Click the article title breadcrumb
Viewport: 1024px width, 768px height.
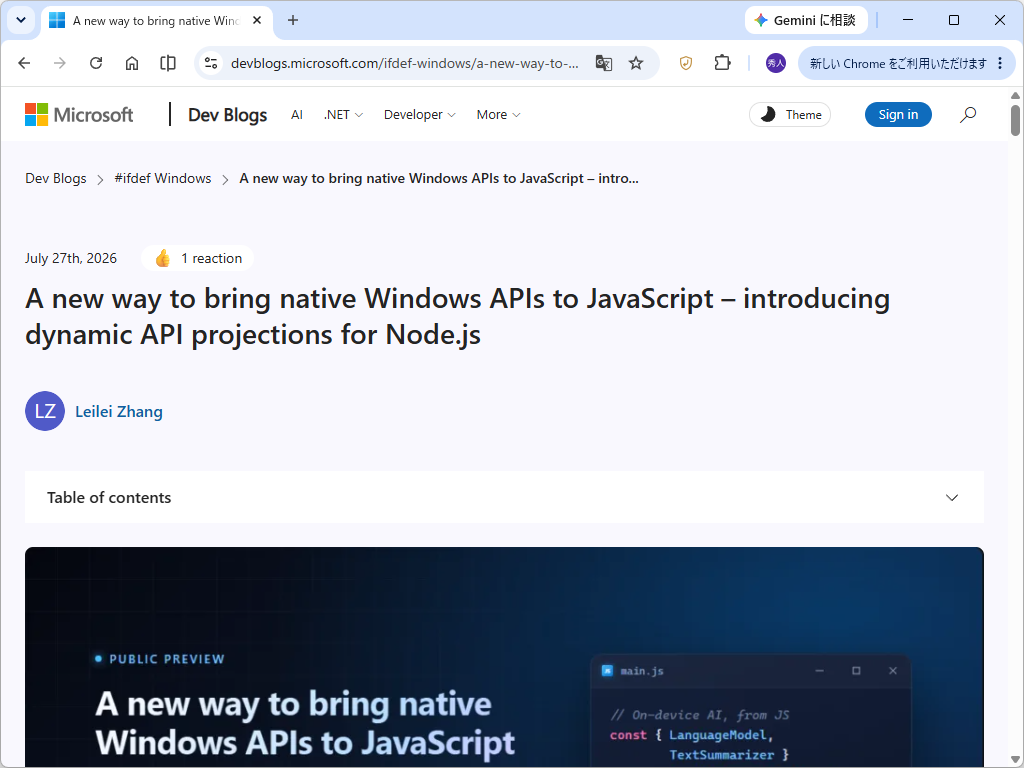[x=439, y=178]
